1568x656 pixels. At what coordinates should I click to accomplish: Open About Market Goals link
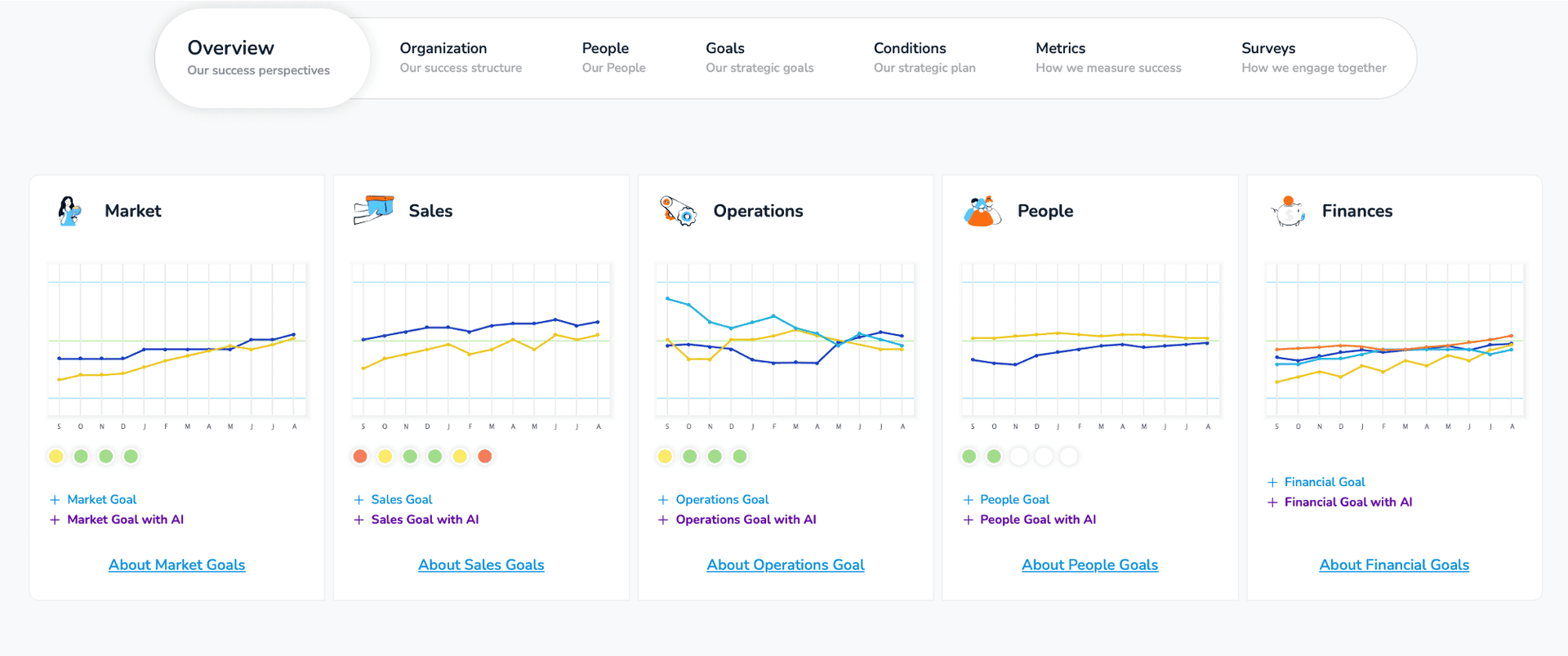coord(176,565)
